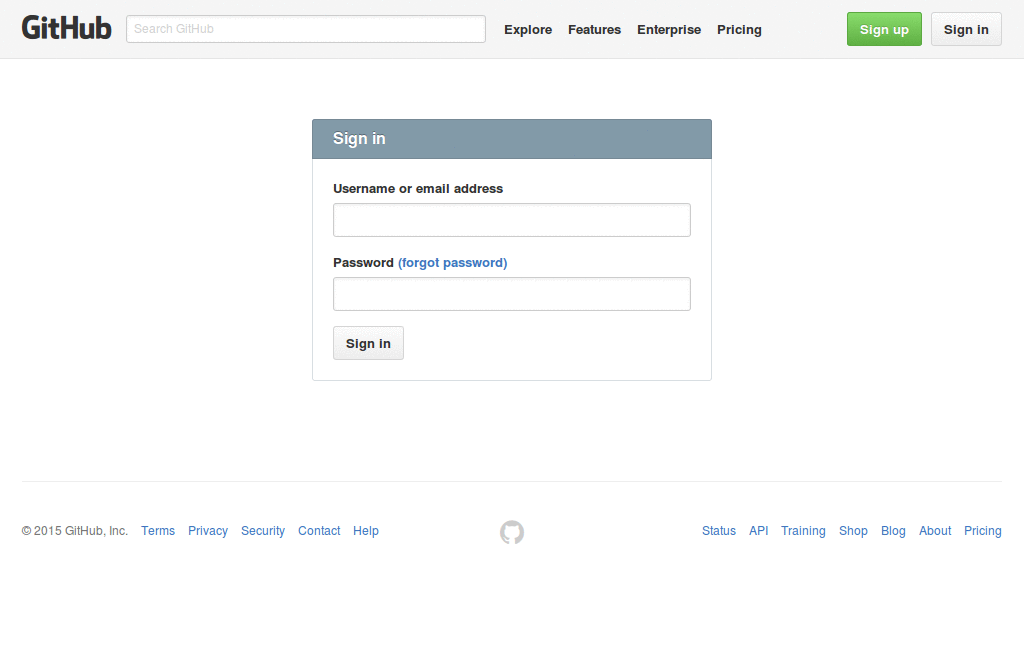Click the Sign in button in the header
The image size is (1024, 645).
tap(965, 29)
